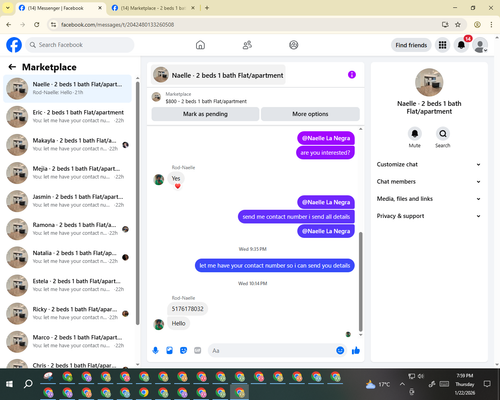Send a thumbs up like
The image size is (500, 400).
tap(356, 350)
